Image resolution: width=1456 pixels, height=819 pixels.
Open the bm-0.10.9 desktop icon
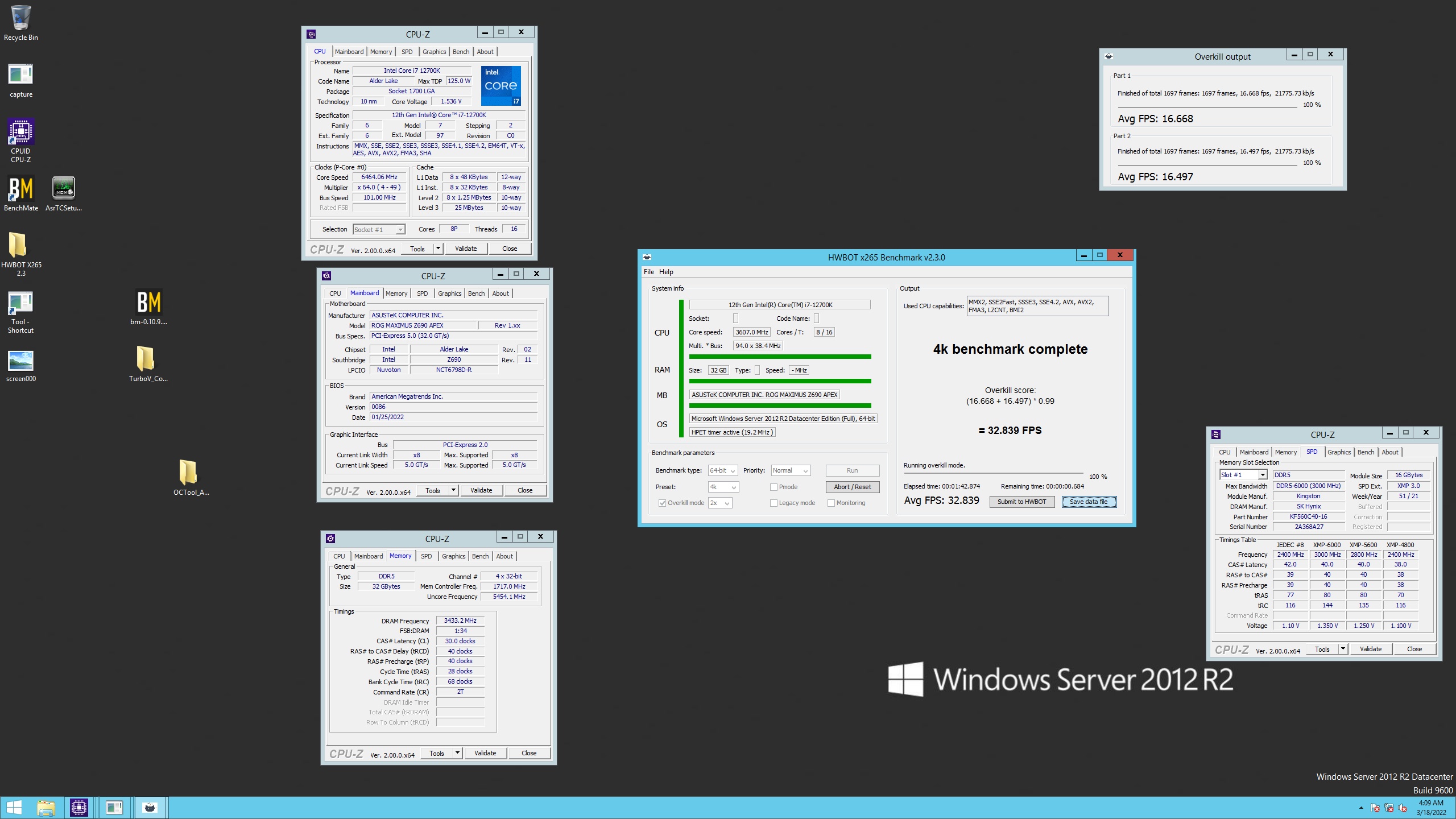(148, 307)
